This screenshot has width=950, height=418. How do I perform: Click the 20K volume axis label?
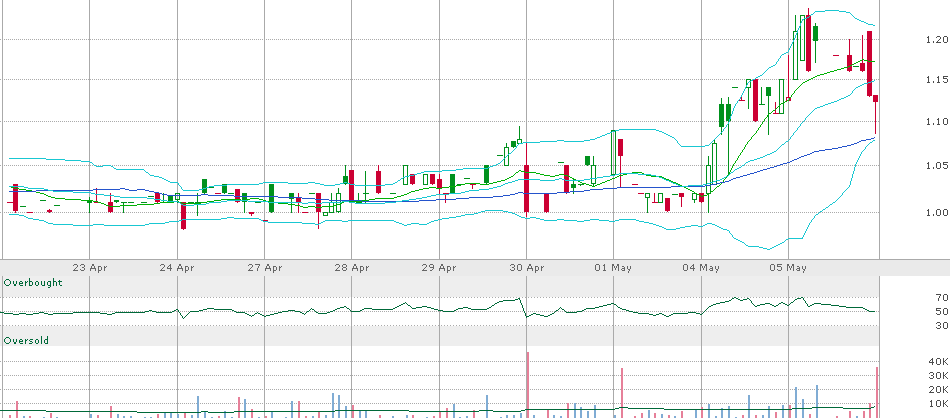tap(938, 390)
